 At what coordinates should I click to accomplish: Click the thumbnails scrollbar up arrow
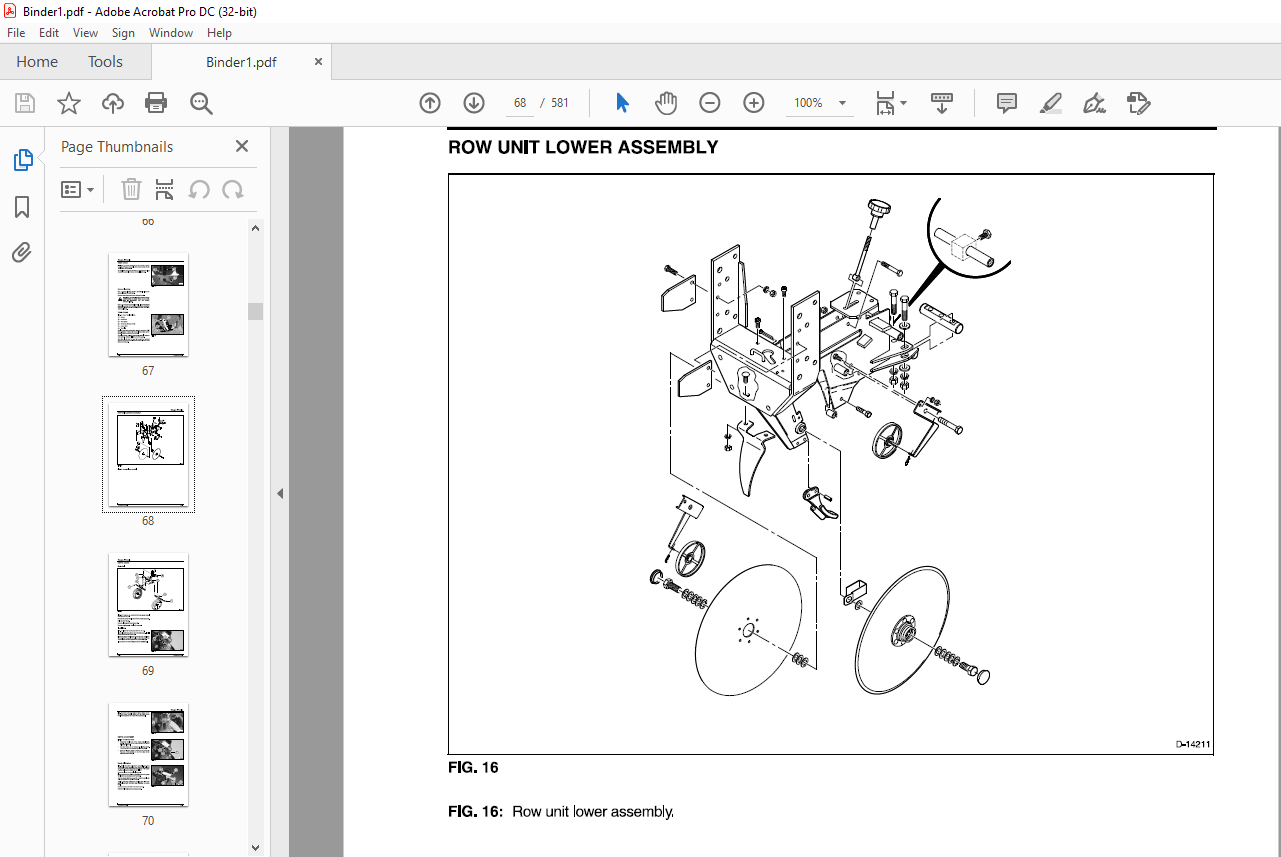[256, 228]
